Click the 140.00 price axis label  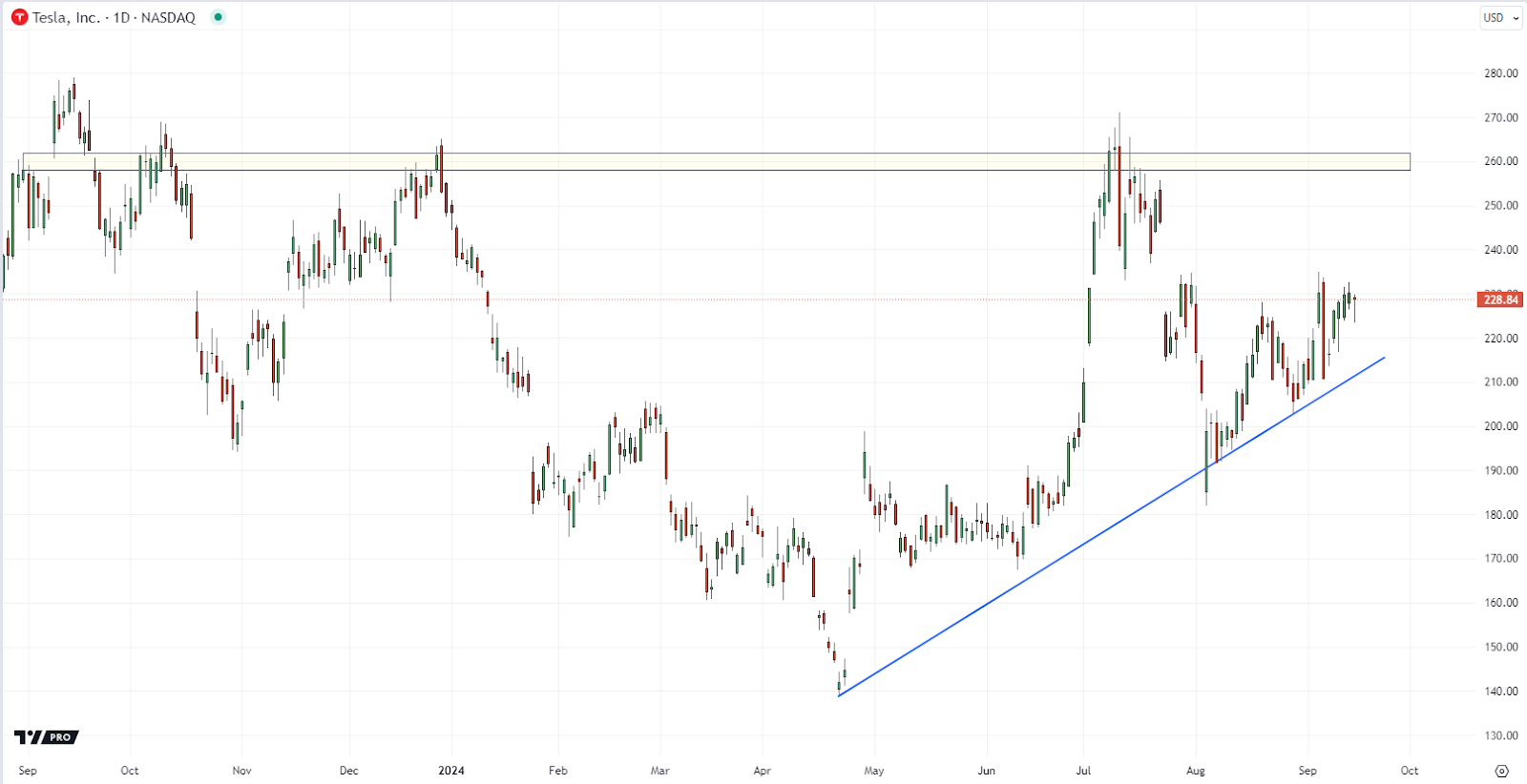click(x=1501, y=691)
